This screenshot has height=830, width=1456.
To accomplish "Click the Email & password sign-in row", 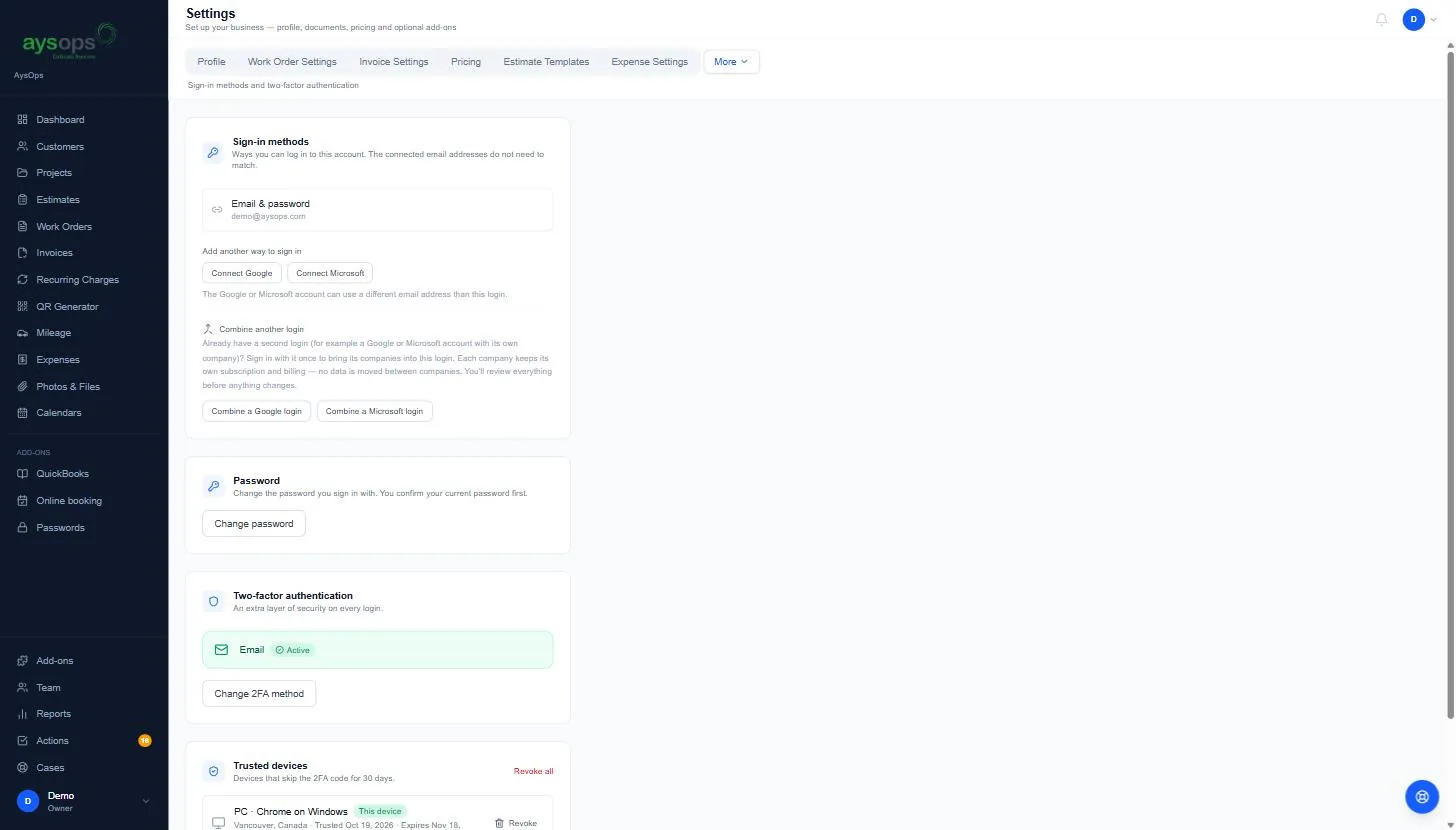I will [377, 210].
